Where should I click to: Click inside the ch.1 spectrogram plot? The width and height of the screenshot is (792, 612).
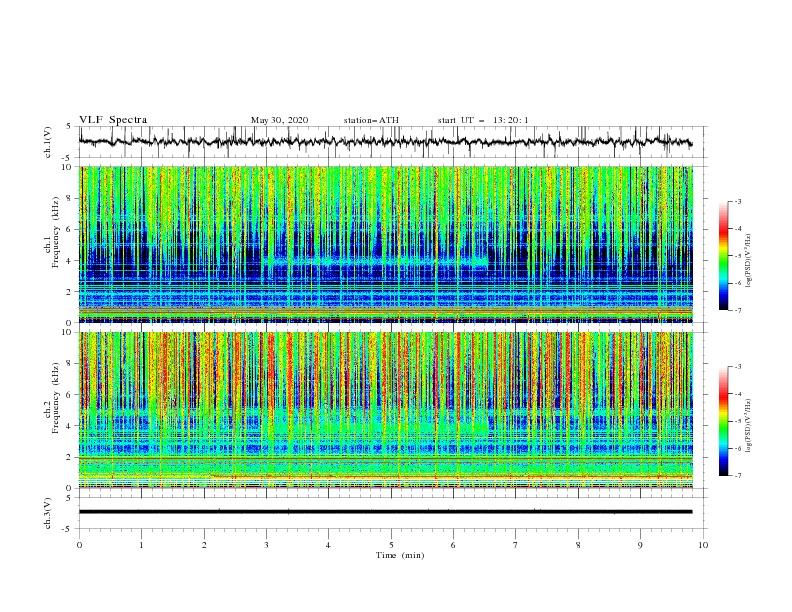click(x=386, y=244)
